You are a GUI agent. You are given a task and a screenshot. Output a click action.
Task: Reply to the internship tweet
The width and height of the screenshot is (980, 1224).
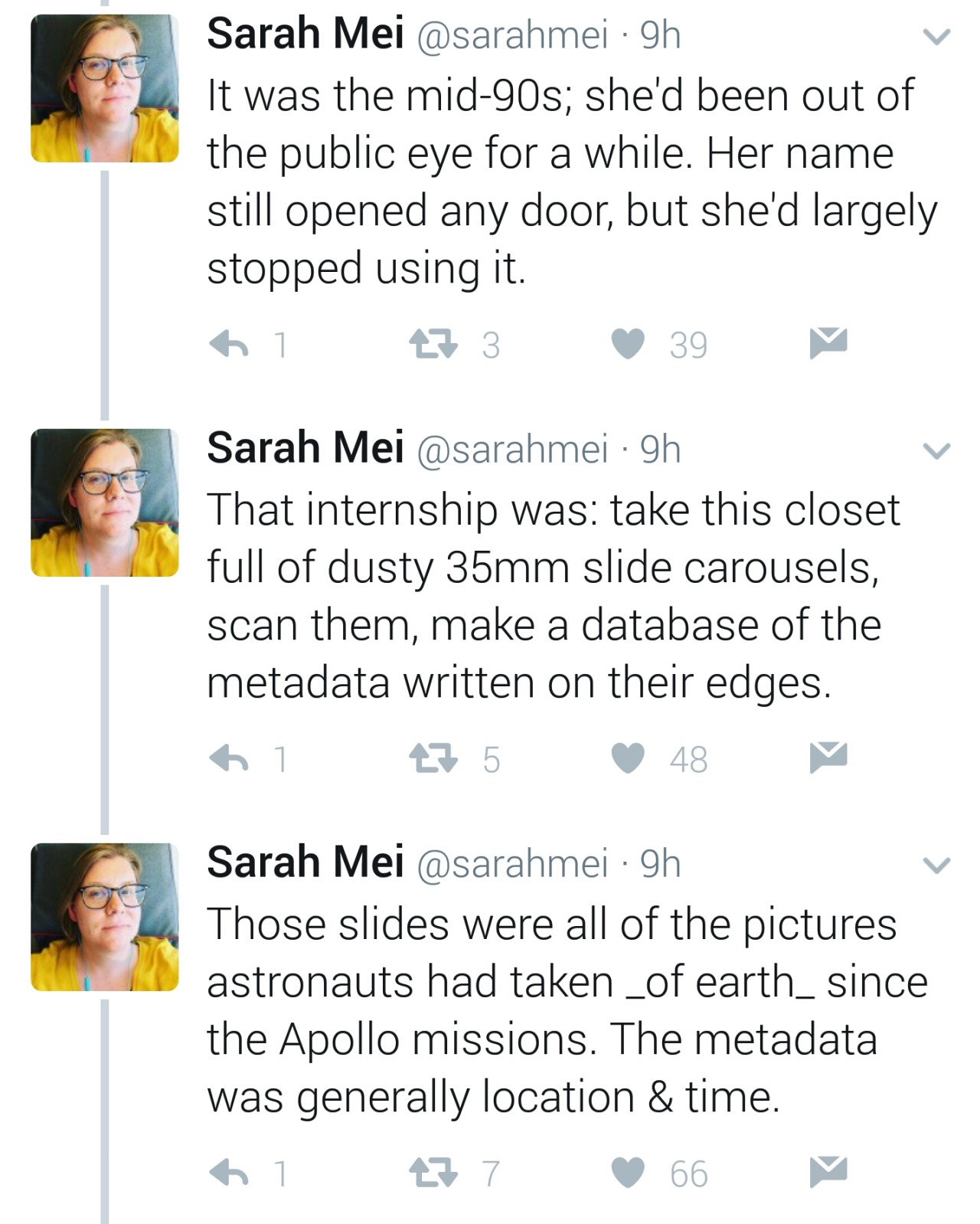click(x=229, y=758)
